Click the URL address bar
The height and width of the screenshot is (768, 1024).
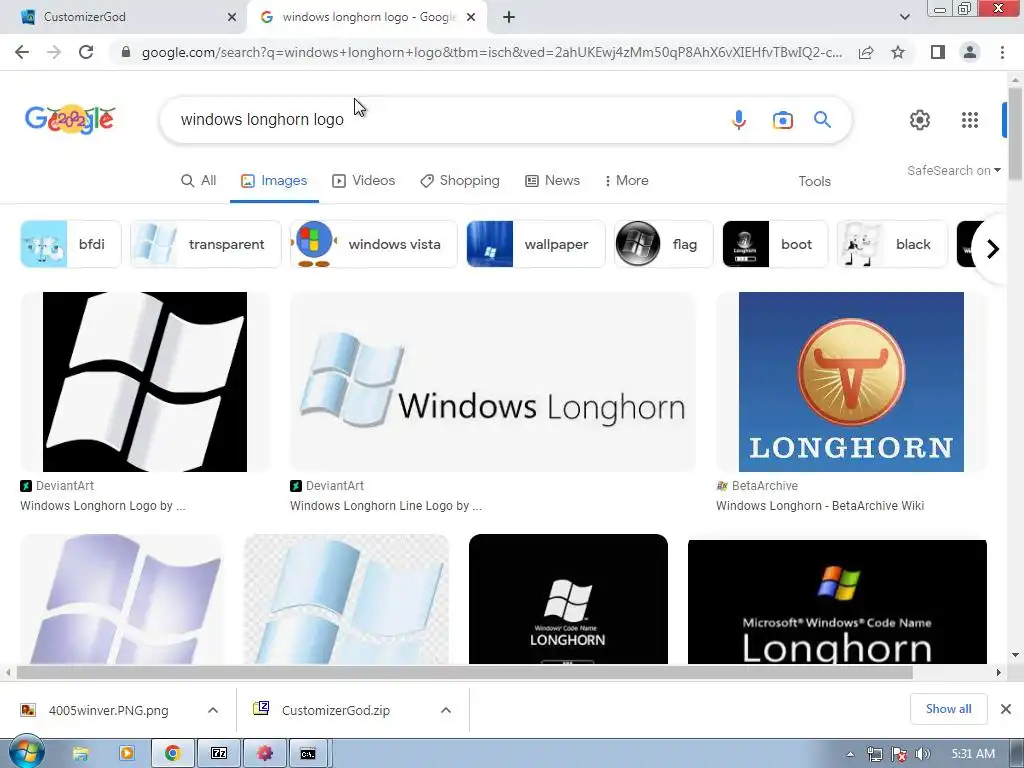491,52
